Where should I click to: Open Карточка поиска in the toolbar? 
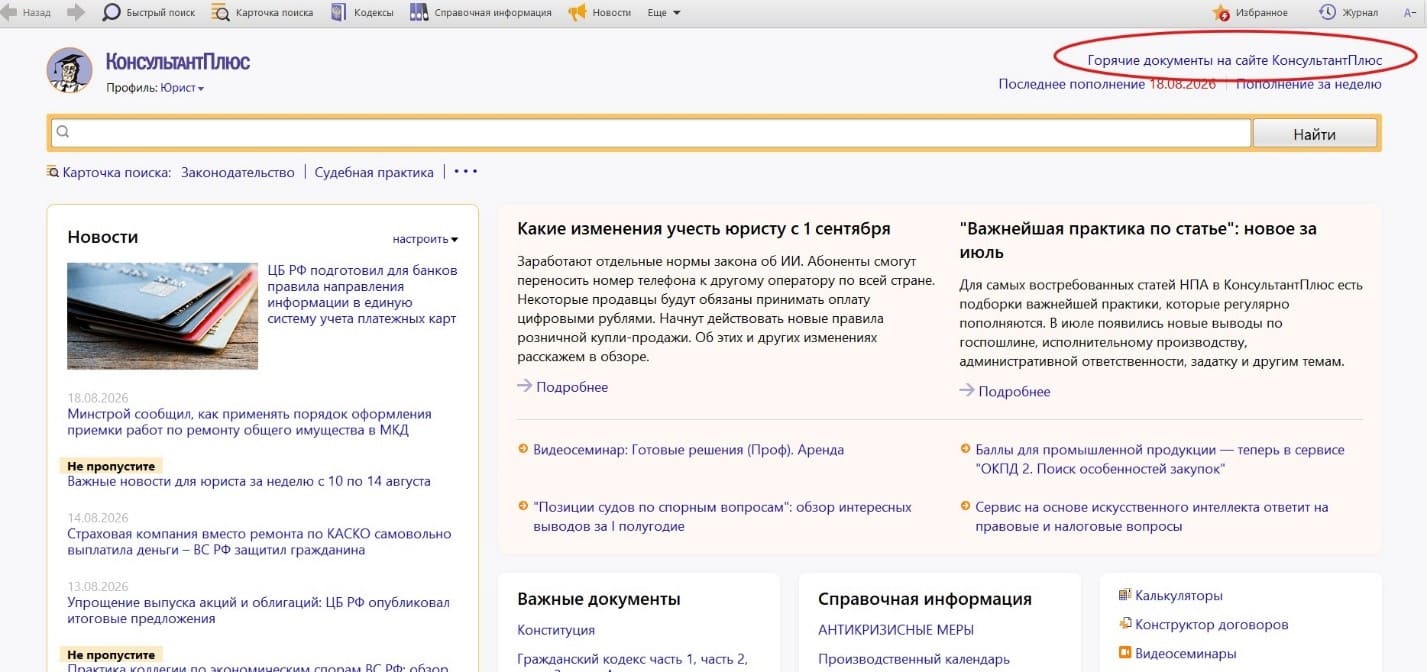262,13
